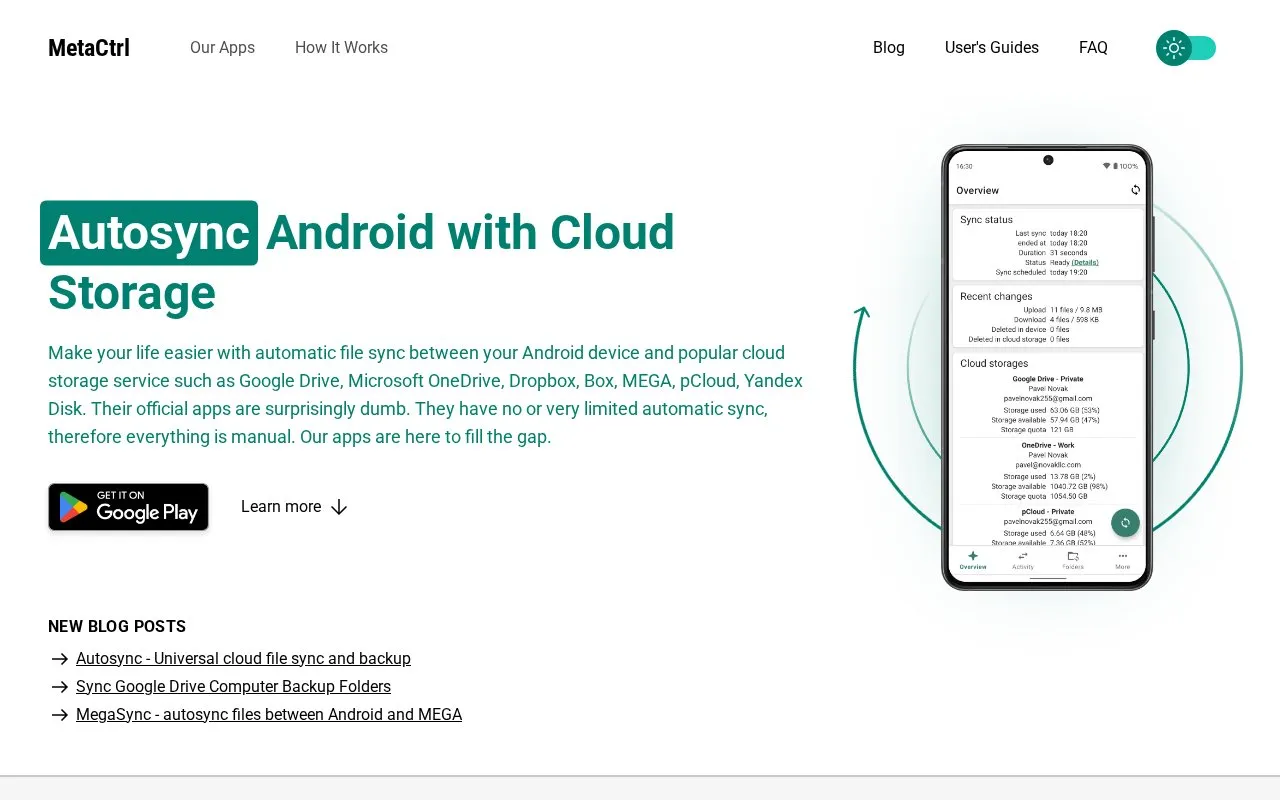Viewport: 1280px width, 800px height.
Task: Open the Our Apps menu
Action: (222, 48)
